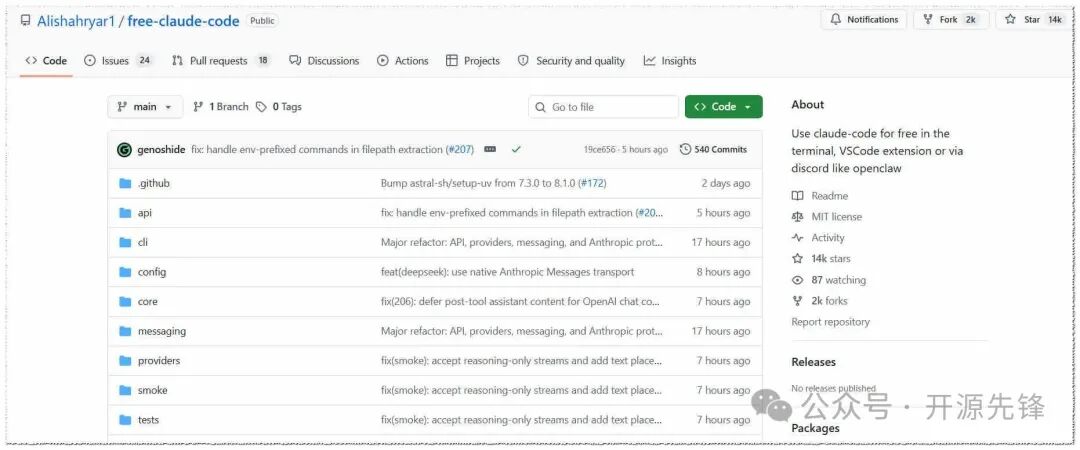1080x450 pixels.
Task: Click the eye icon beside 87 watching
Action: click(x=798, y=280)
